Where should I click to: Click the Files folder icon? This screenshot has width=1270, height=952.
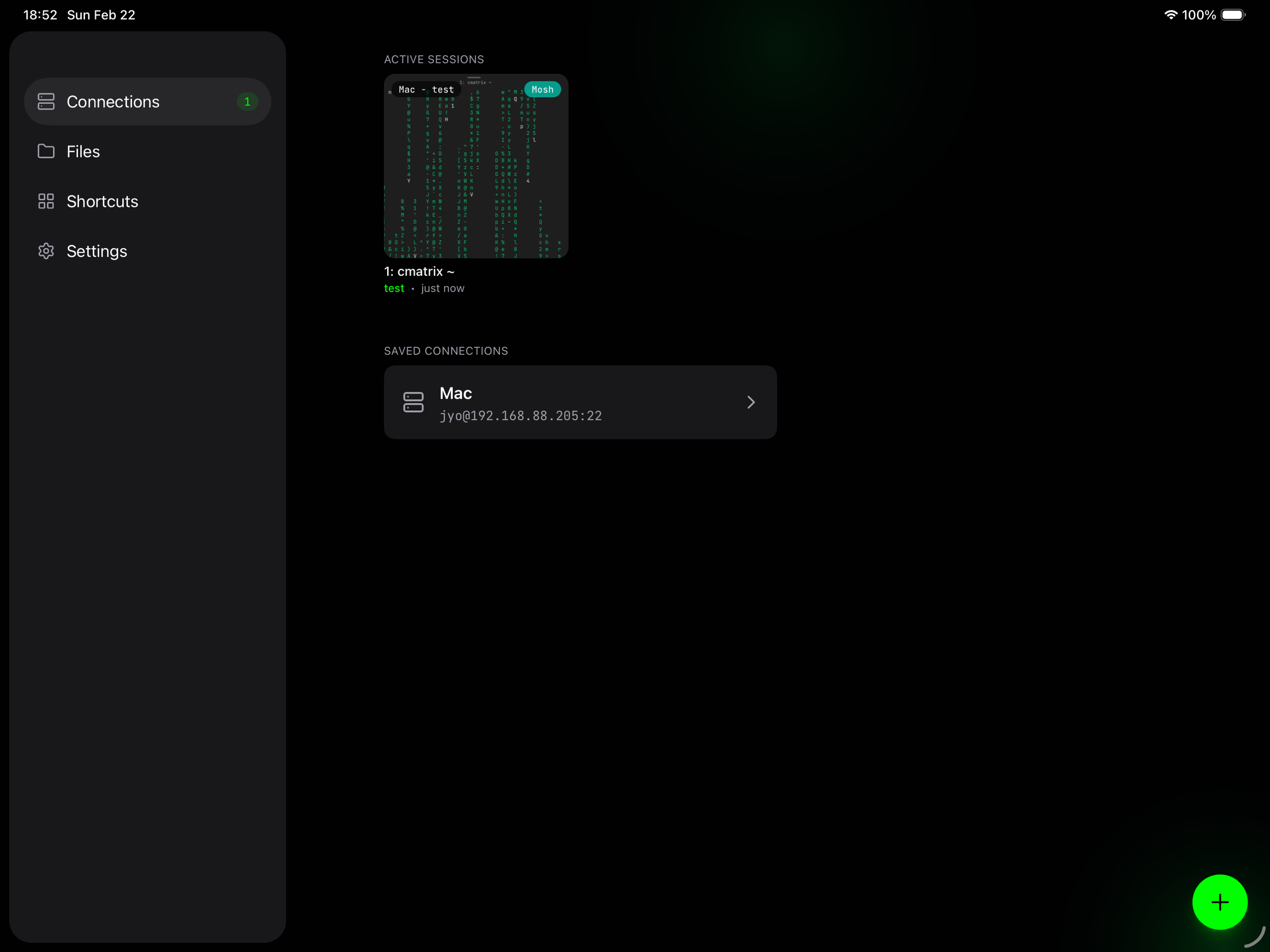click(x=46, y=152)
